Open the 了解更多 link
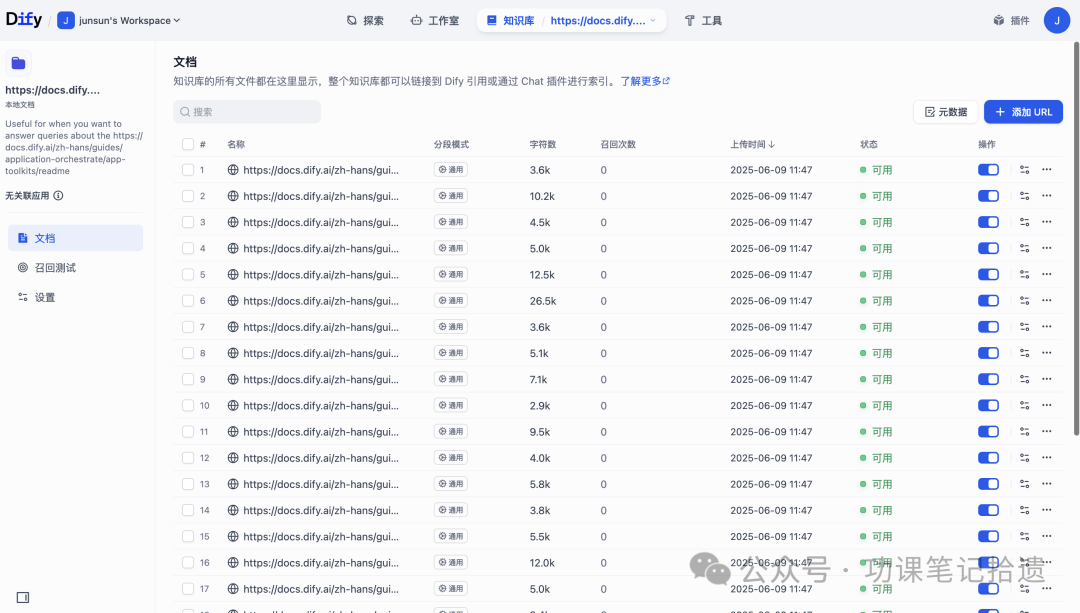Screen dimensions: 1080x613 click(645, 81)
